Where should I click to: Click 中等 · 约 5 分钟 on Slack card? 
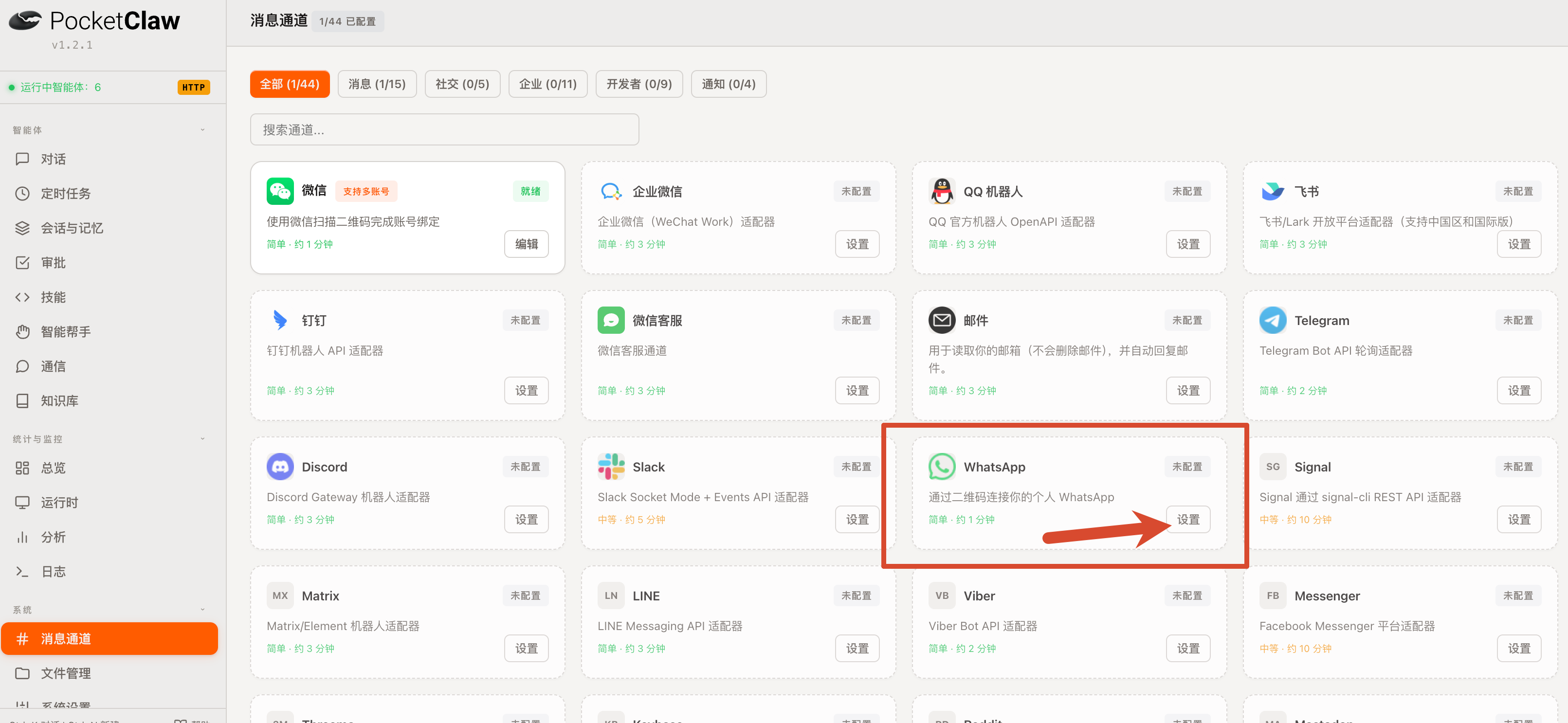631,520
